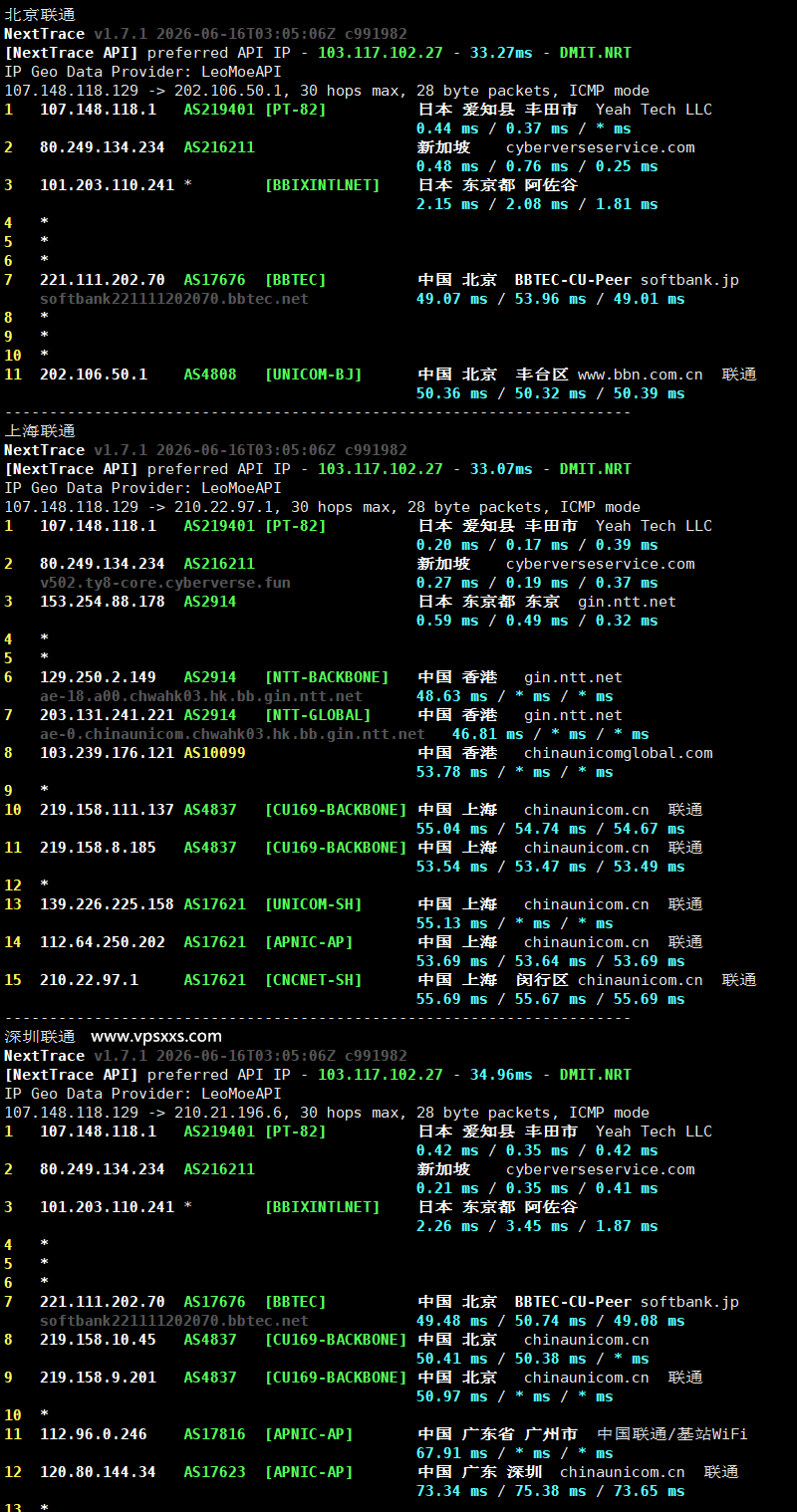The height and width of the screenshot is (1512, 797).
Task: Click hop IP 203.131.241.221
Action: [x=107, y=715]
